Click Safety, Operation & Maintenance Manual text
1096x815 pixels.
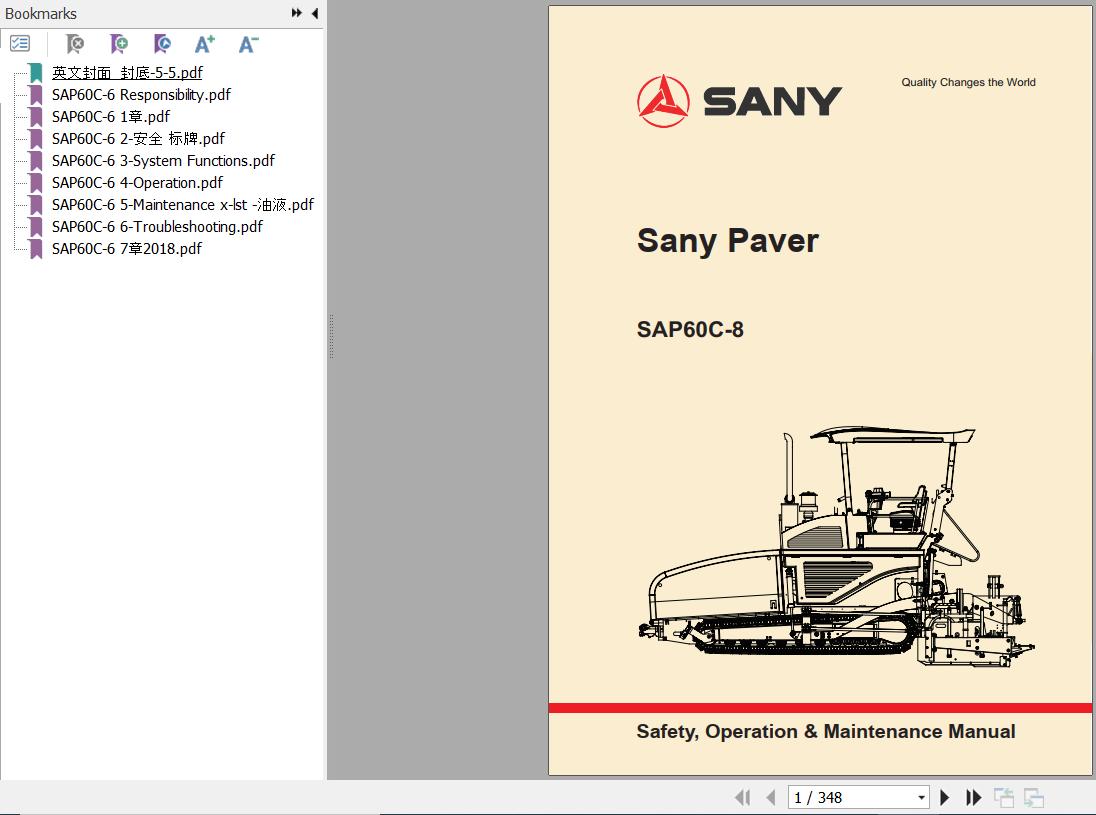[825, 732]
